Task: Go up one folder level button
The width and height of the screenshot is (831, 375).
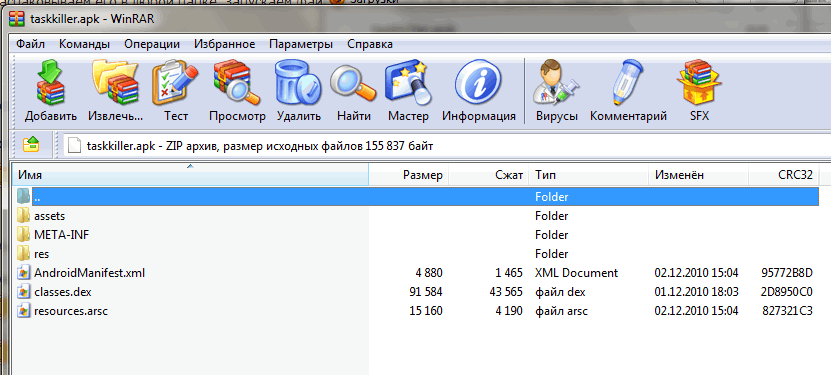Action: [x=31, y=144]
